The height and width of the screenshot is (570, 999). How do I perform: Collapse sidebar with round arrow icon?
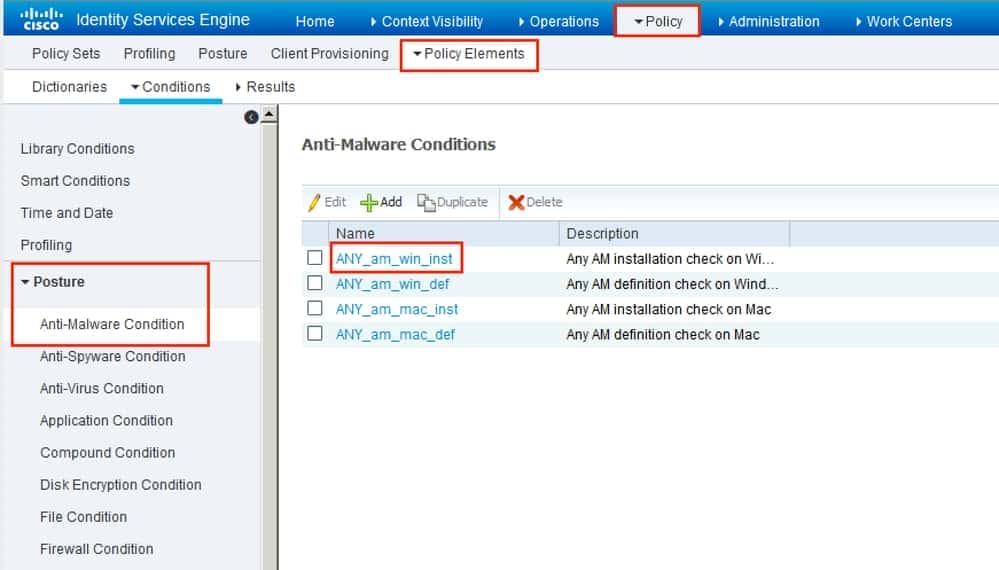point(251,117)
